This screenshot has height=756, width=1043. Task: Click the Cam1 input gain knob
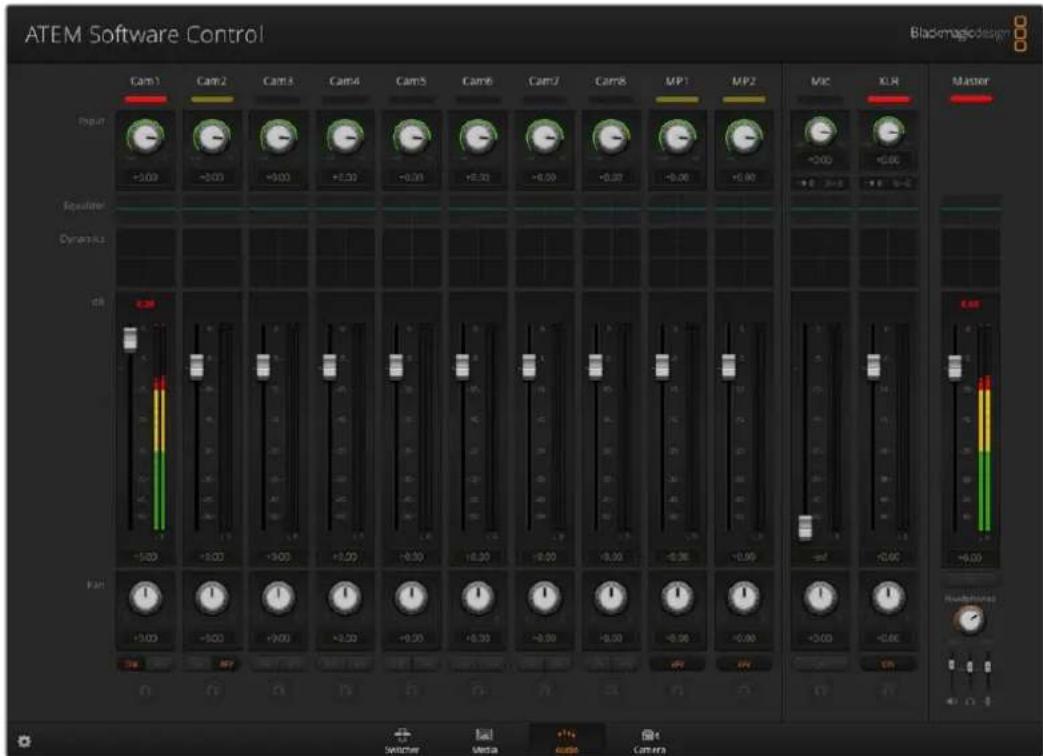click(x=145, y=138)
